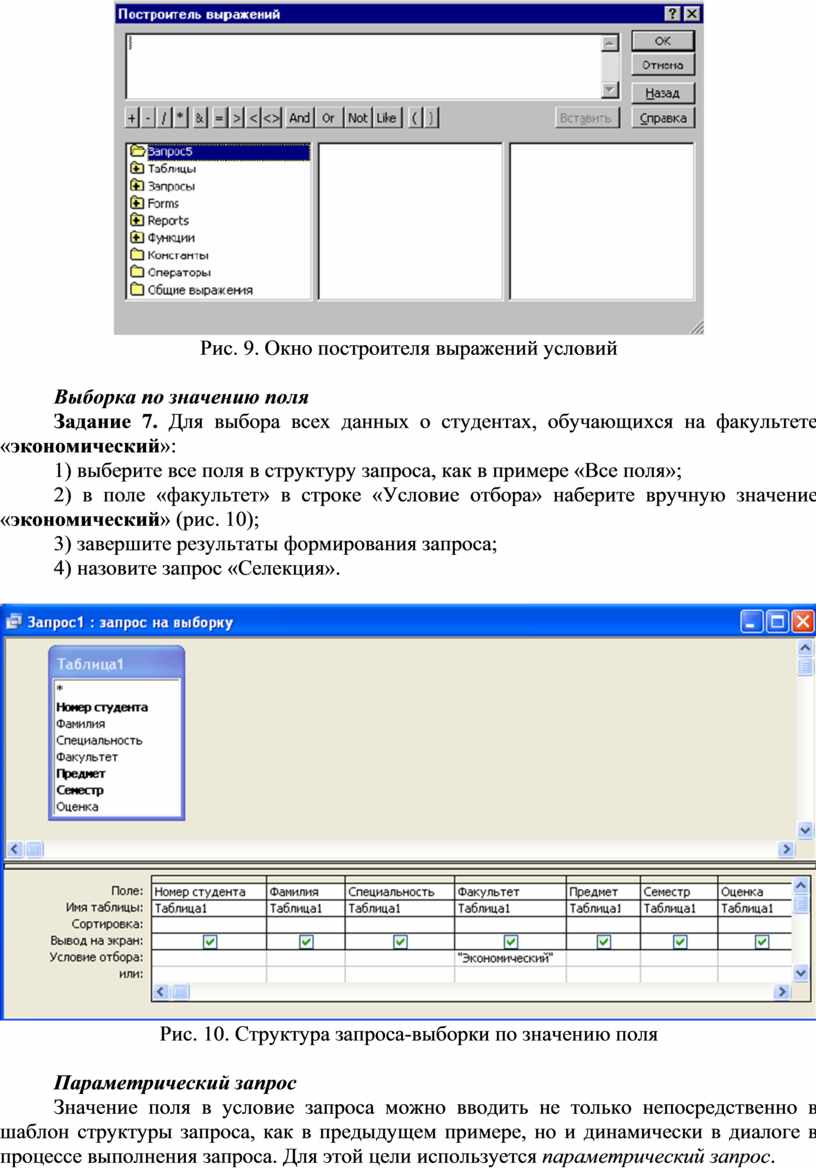
Task: Click the ampersand concatenation button
Action: coord(200,118)
